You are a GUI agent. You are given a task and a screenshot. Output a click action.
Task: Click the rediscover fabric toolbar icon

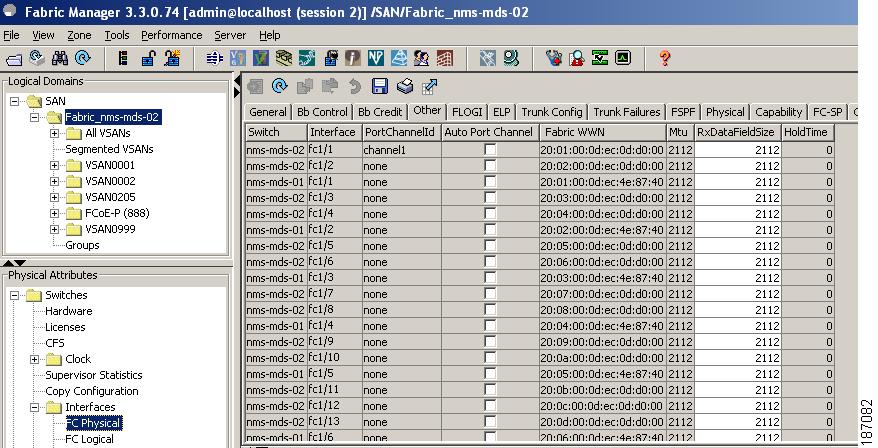(x=36, y=58)
